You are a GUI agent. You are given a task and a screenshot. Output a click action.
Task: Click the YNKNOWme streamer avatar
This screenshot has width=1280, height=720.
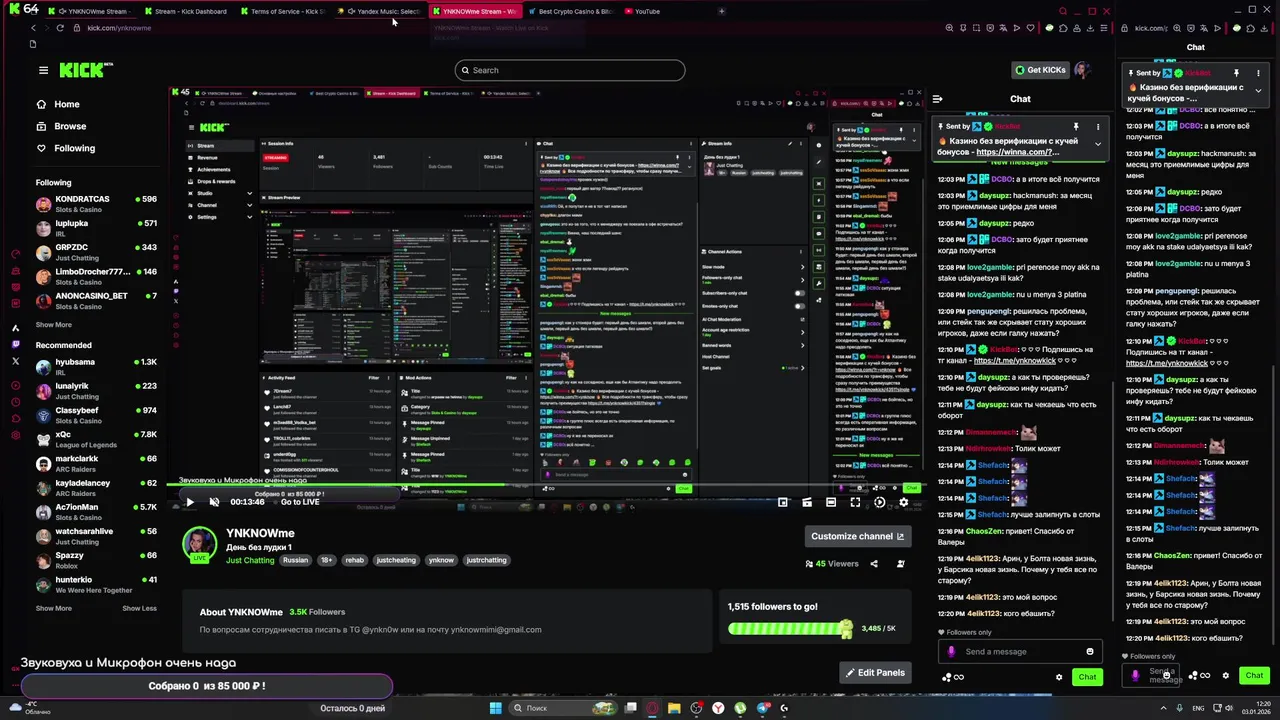coord(199,543)
